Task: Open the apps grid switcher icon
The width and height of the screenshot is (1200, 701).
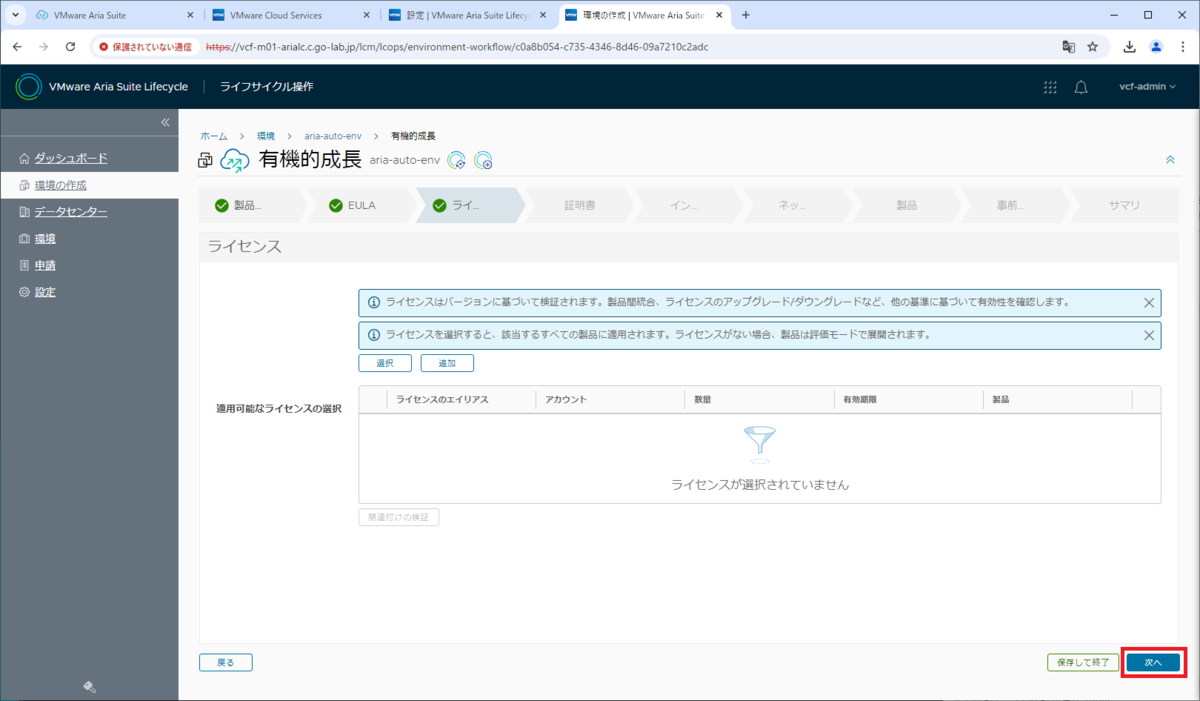Action: point(1050,87)
